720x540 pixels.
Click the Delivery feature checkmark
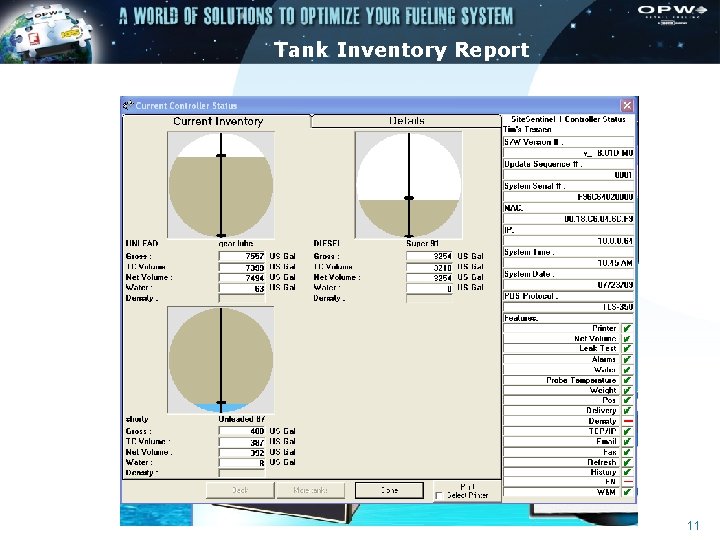[x=627, y=411]
